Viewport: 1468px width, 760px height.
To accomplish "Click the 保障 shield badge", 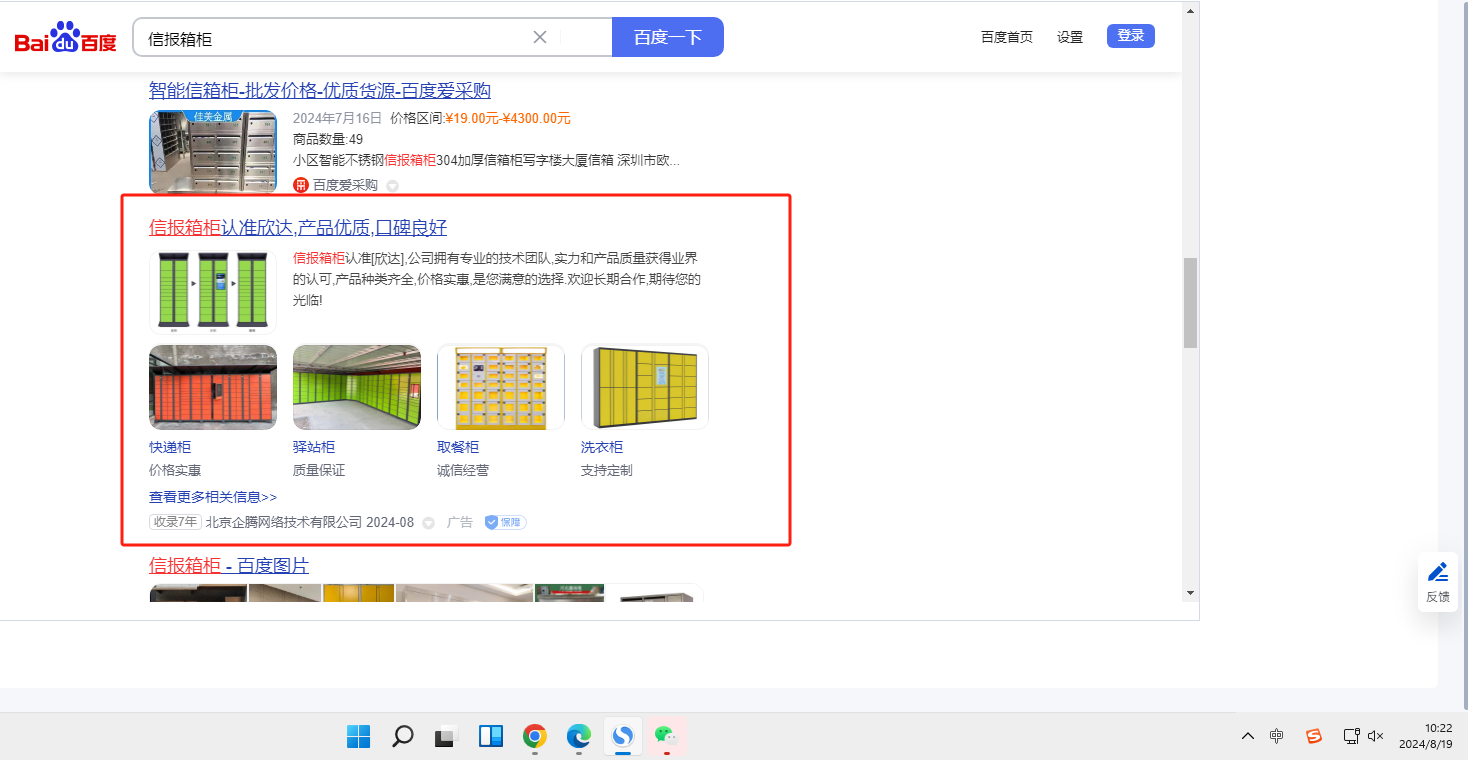I will tap(505, 522).
